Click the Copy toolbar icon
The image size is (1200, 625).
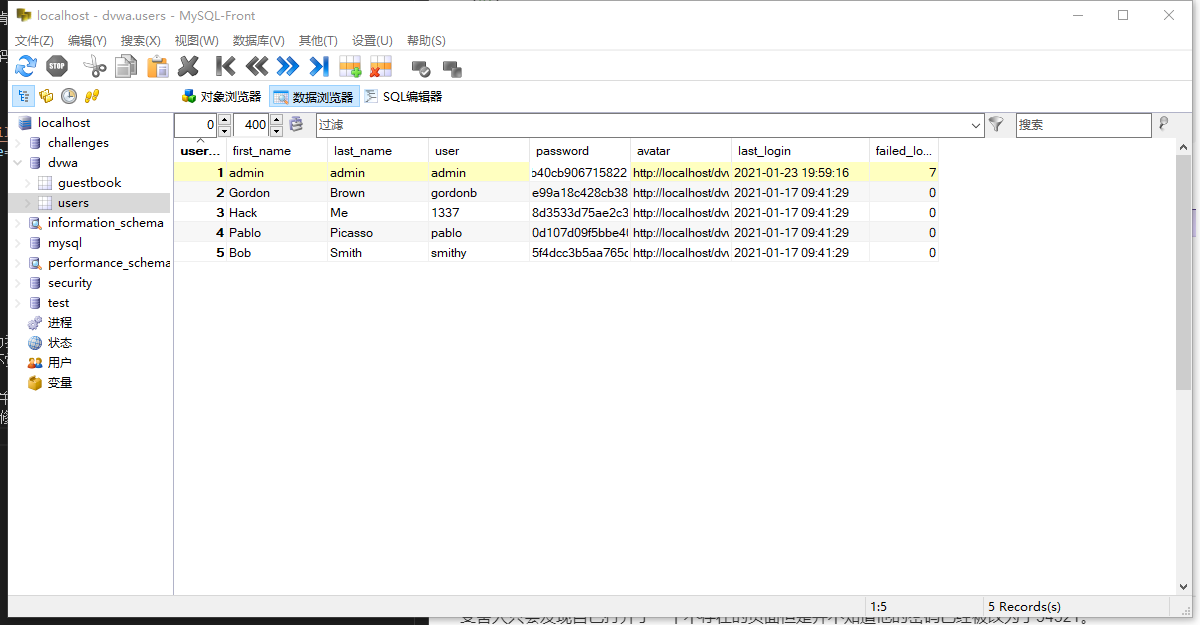(x=126, y=67)
